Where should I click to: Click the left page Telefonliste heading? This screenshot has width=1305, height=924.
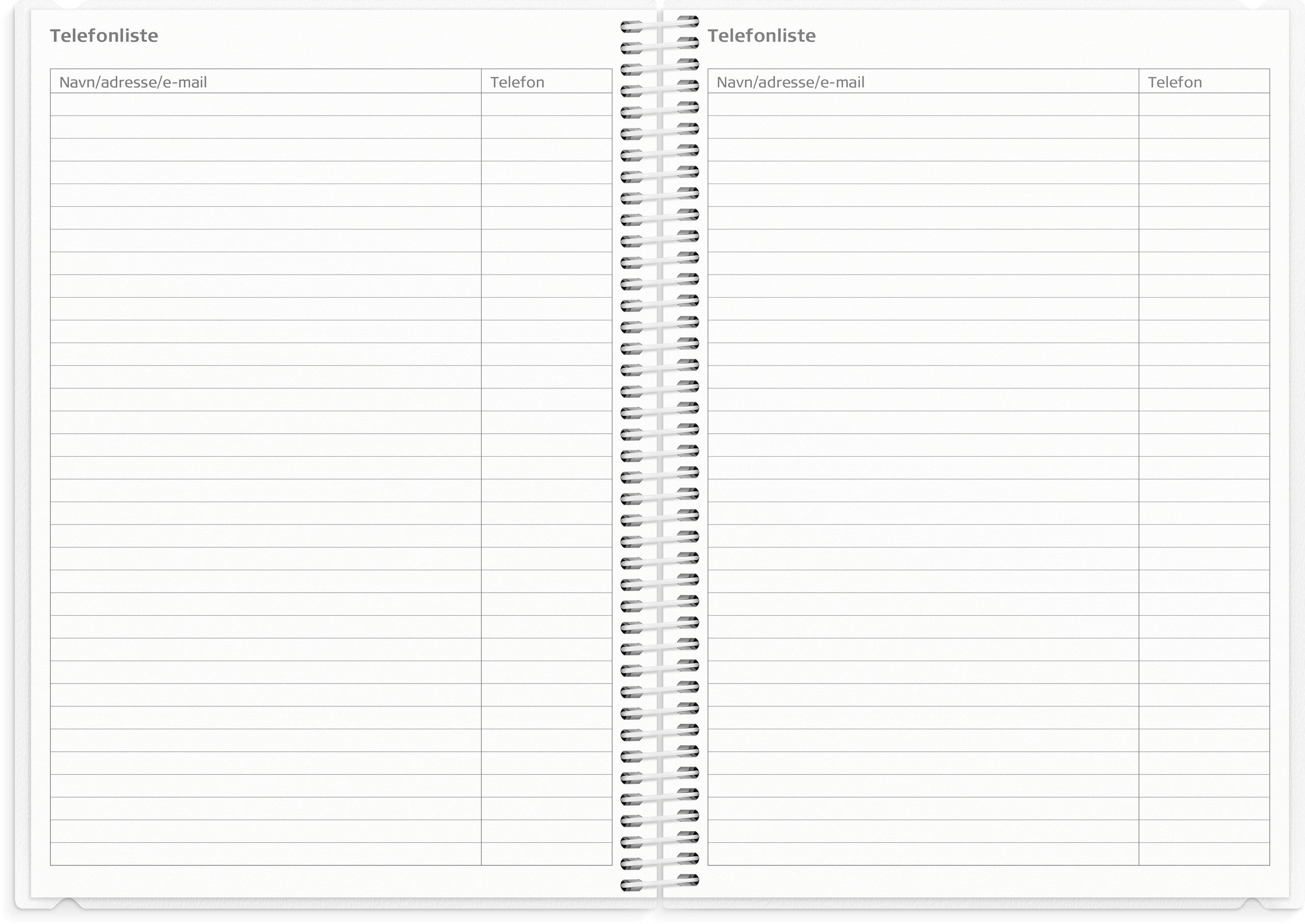pos(104,36)
